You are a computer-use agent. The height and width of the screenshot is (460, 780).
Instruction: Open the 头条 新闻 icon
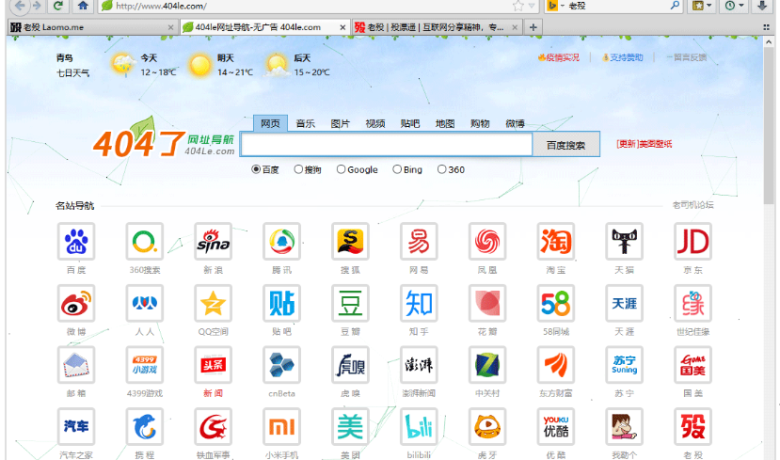point(213,365)
